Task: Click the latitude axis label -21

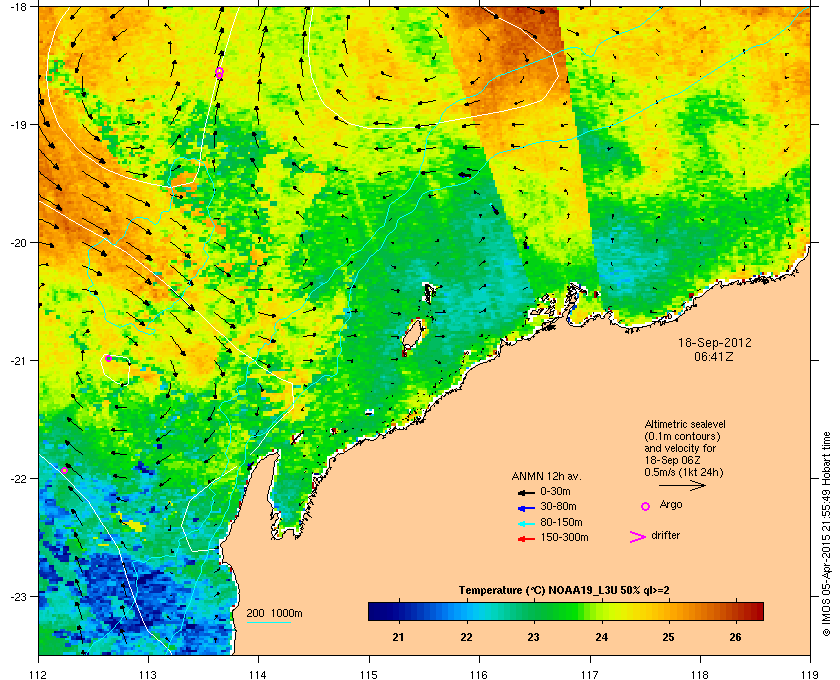Action: (x=18, y=361)
